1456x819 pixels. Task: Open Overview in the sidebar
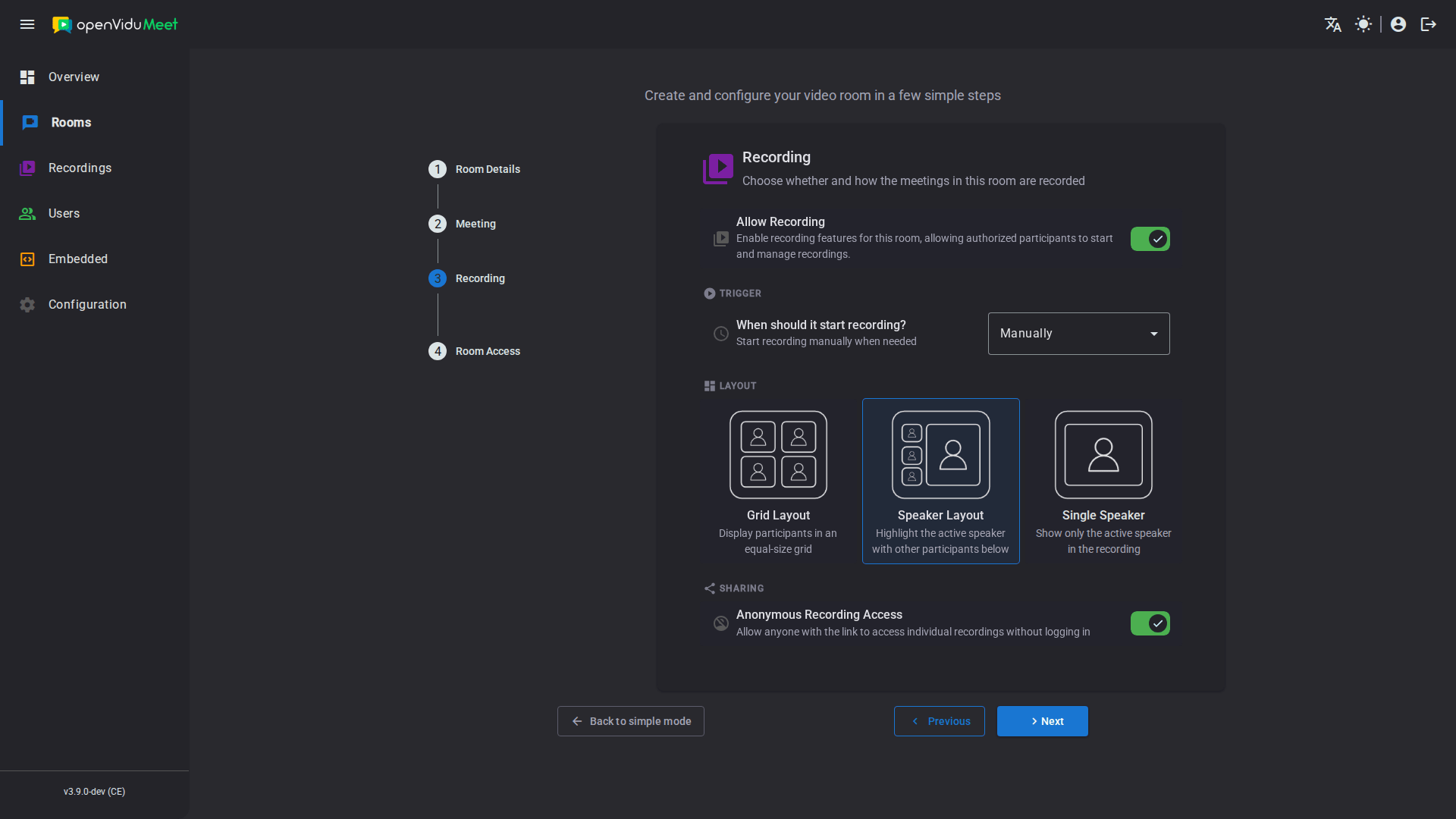[x=94, y=77]
